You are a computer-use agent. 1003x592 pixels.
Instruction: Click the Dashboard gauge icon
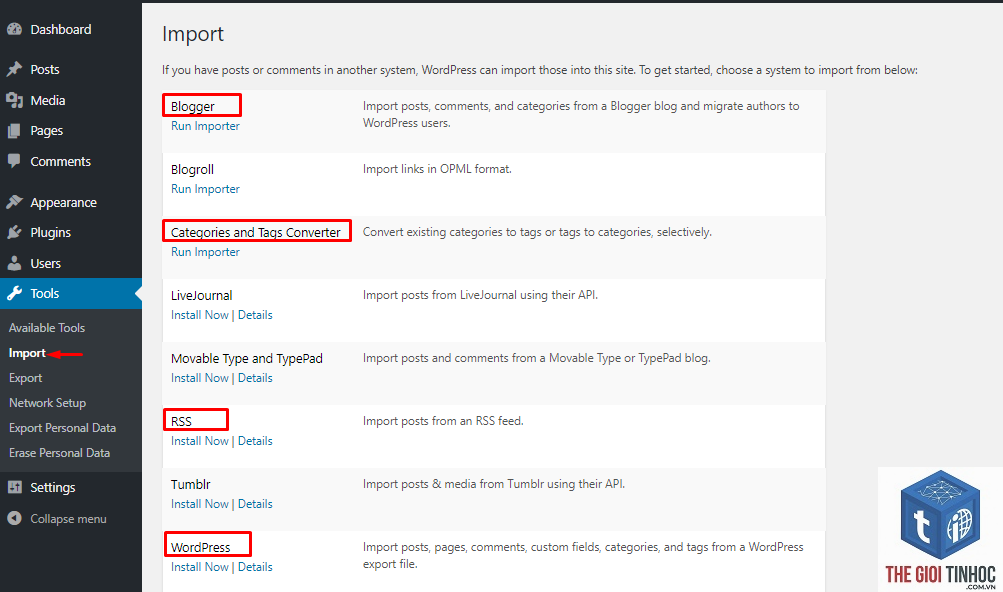(14, 29)
